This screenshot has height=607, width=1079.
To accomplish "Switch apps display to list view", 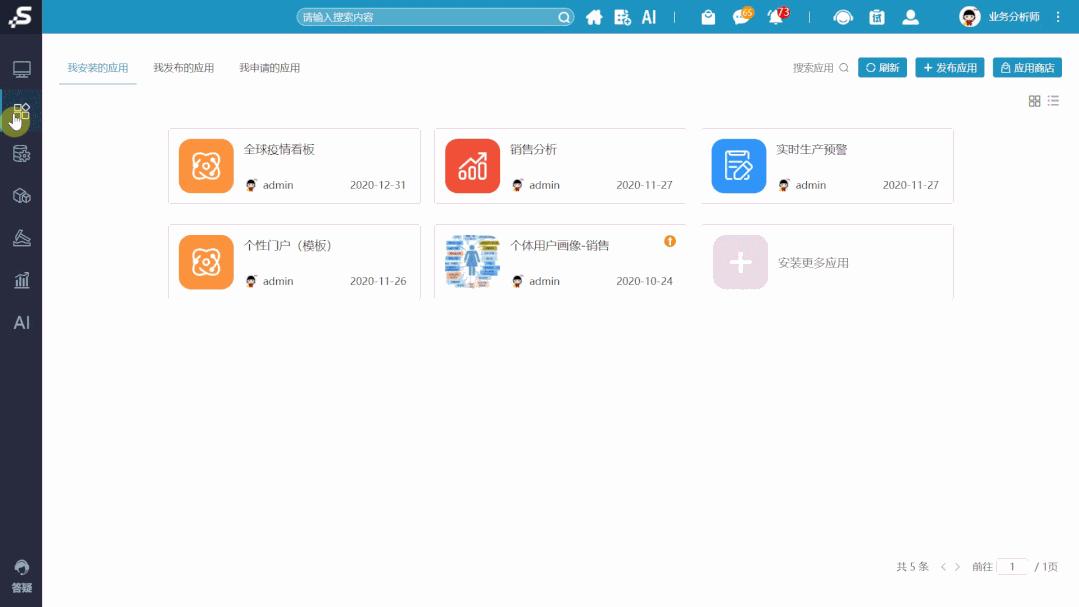I will click(x=1052, y=101).
